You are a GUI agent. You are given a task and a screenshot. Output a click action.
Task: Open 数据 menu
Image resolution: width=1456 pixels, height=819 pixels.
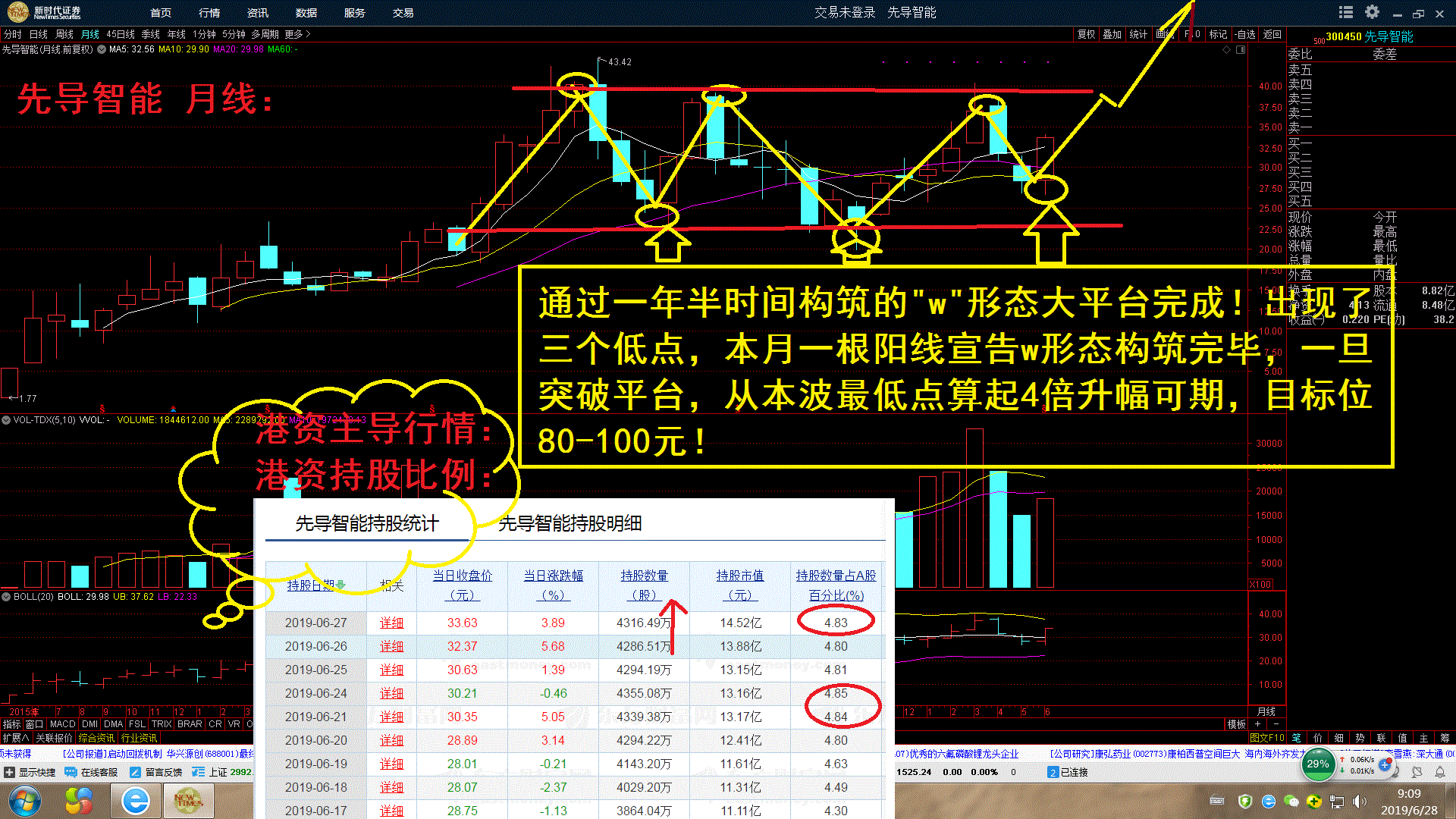pos(306,13)
